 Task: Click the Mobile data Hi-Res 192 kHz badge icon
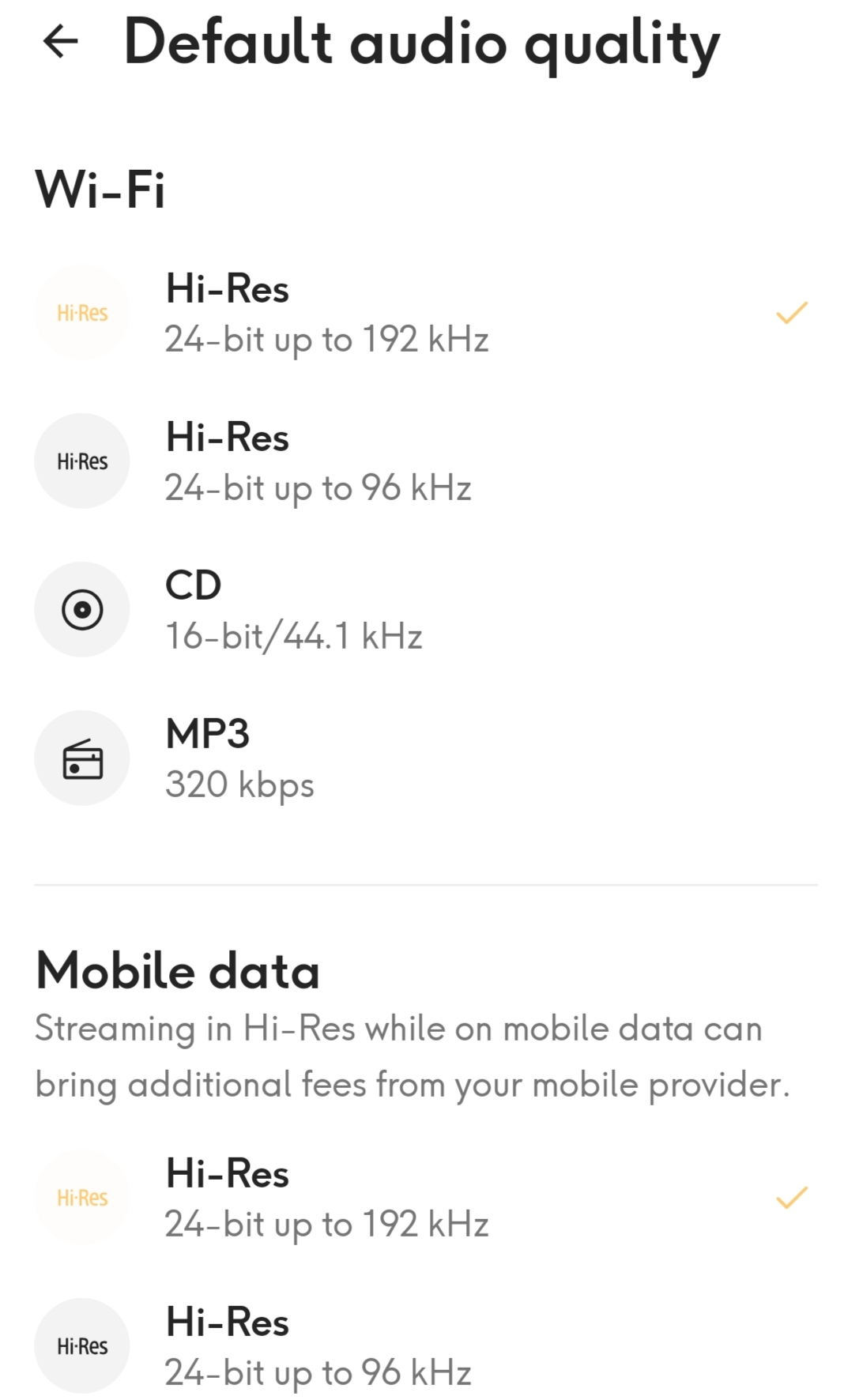click(x=82, y=1198)
